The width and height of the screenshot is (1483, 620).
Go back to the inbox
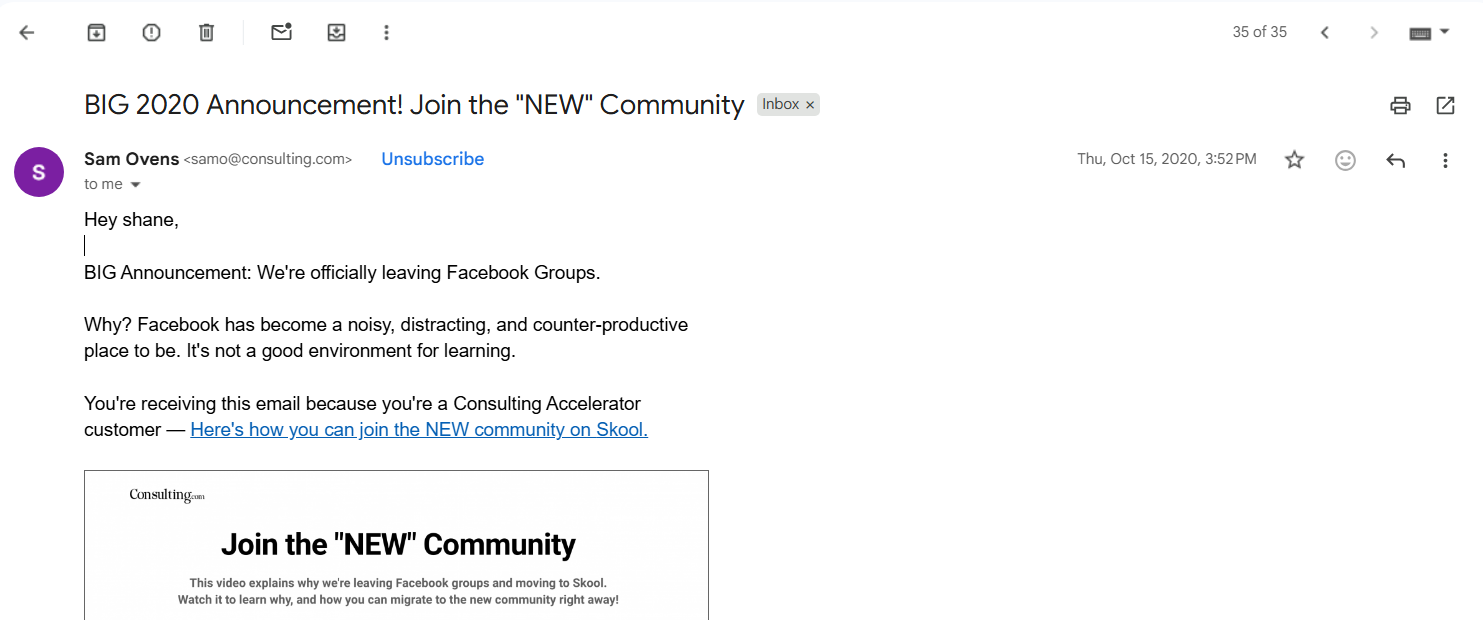pos(27,33)
